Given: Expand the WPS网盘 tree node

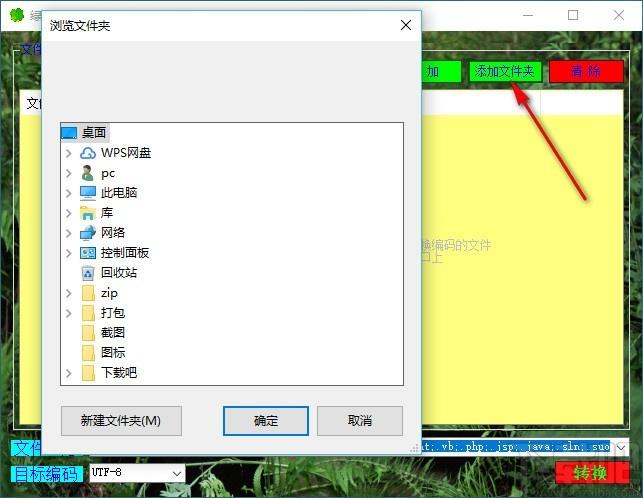Looking at the screenshot, I should (x=69, y=153).
